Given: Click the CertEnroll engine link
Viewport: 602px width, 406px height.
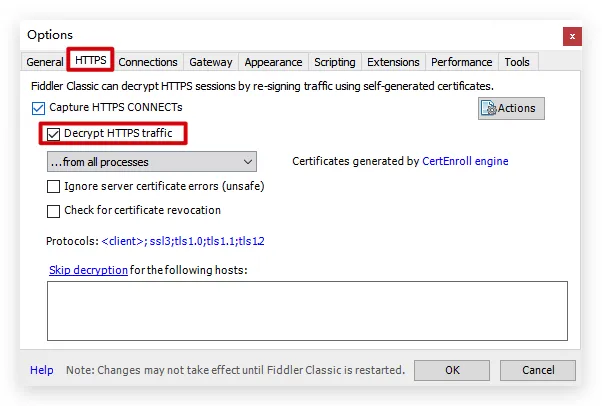Looking at the screenshot, I should (465, 161).
